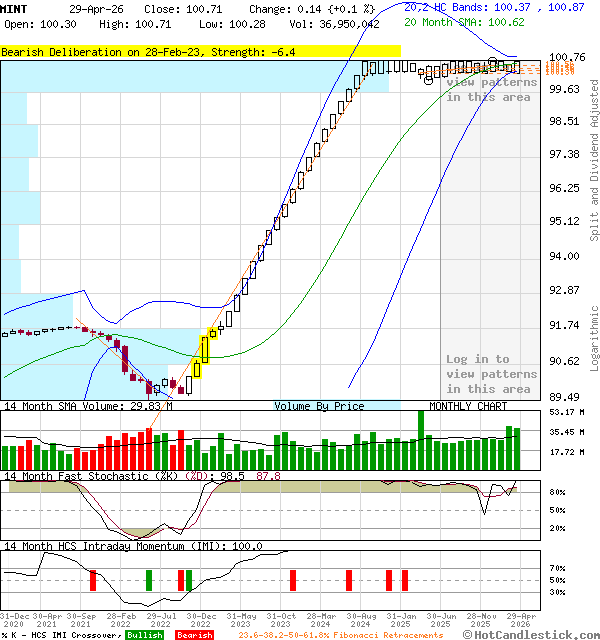
Task: Click the Bearish Deliberation pattern banner
Action: pos(148,51)
